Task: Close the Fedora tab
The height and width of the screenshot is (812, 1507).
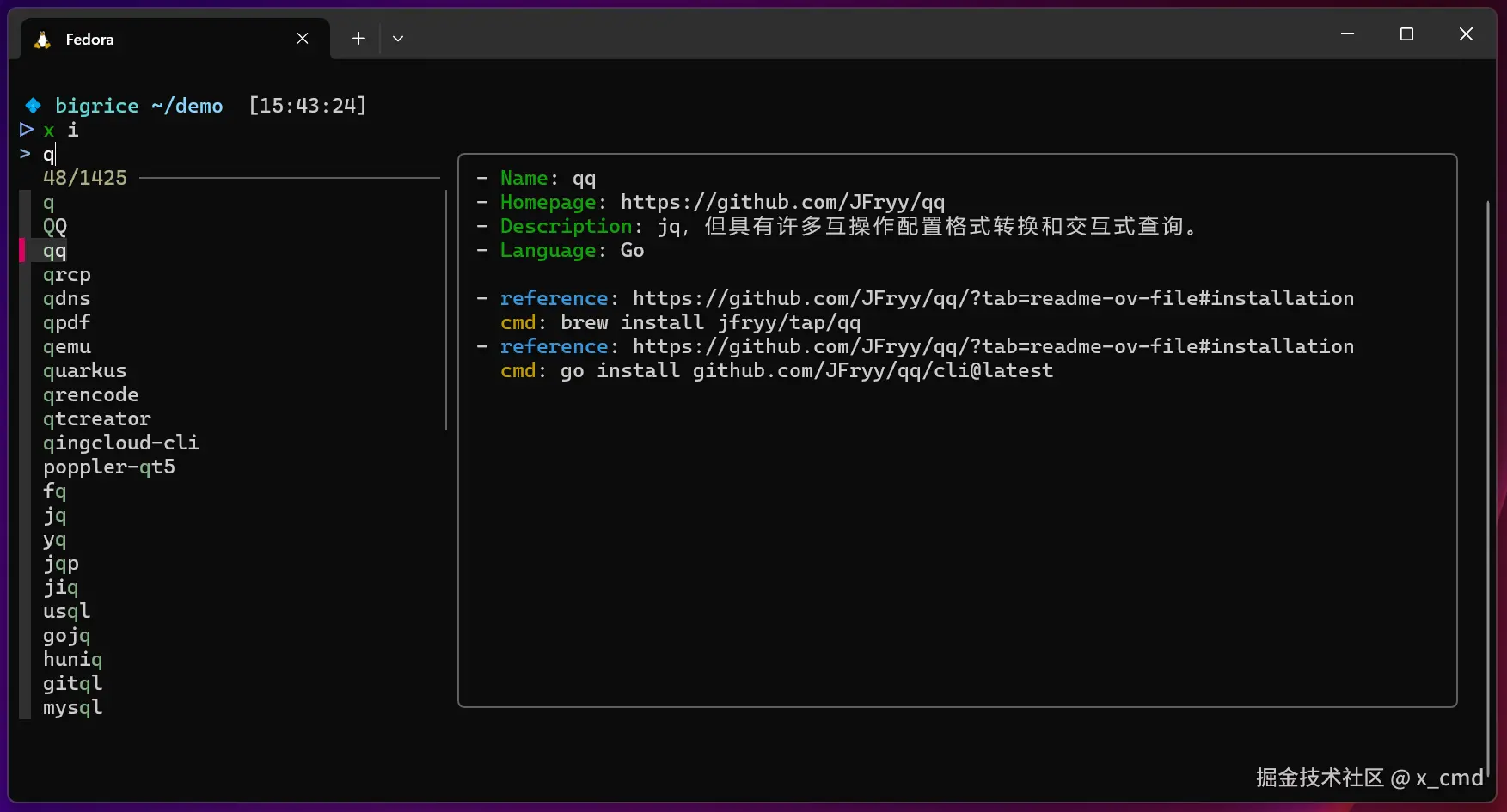Action: click(303, 39)
